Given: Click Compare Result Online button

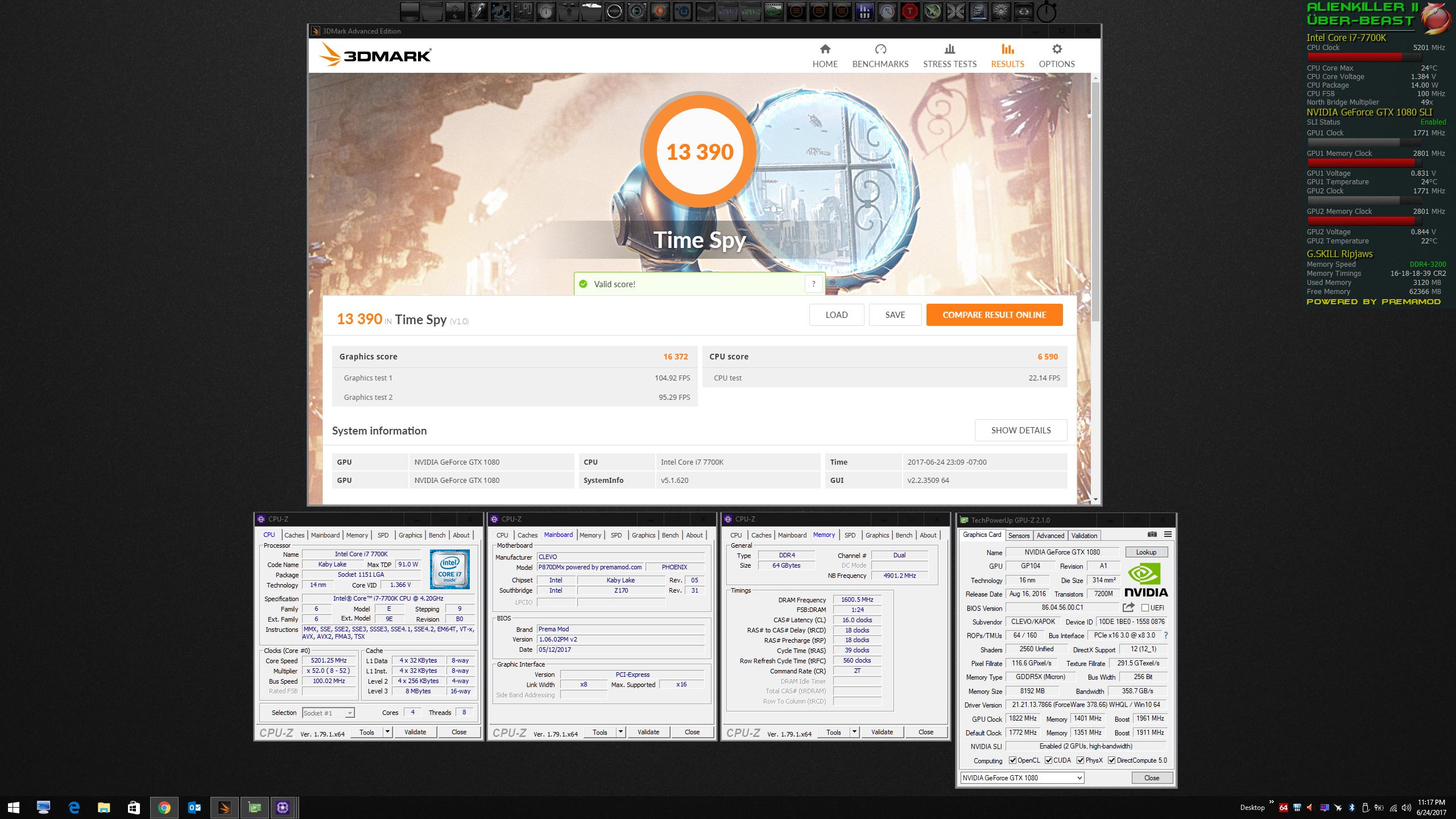Looking at the screenshot, I should [x=994, y=315].
